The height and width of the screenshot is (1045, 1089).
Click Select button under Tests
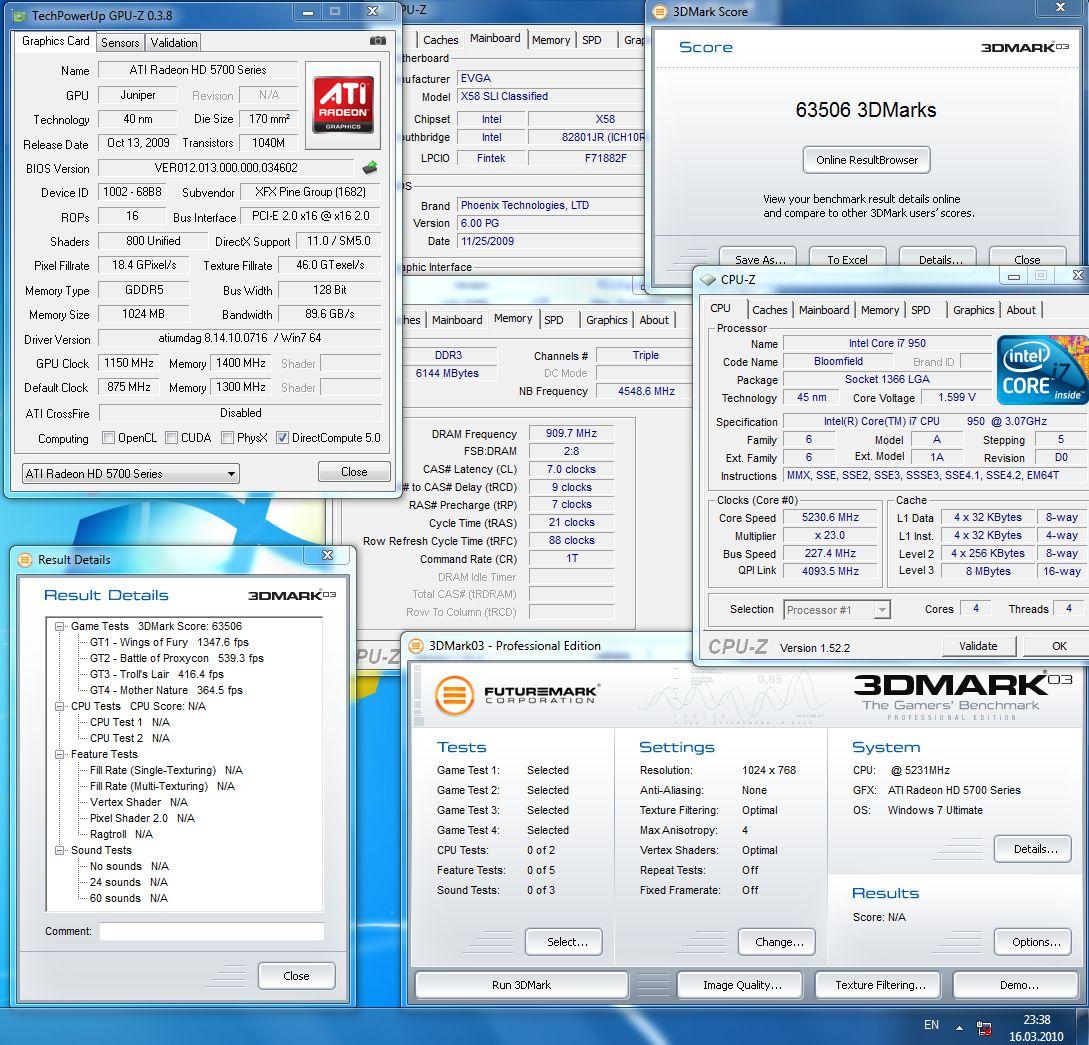pyautogui.click(x=565, y=942)
